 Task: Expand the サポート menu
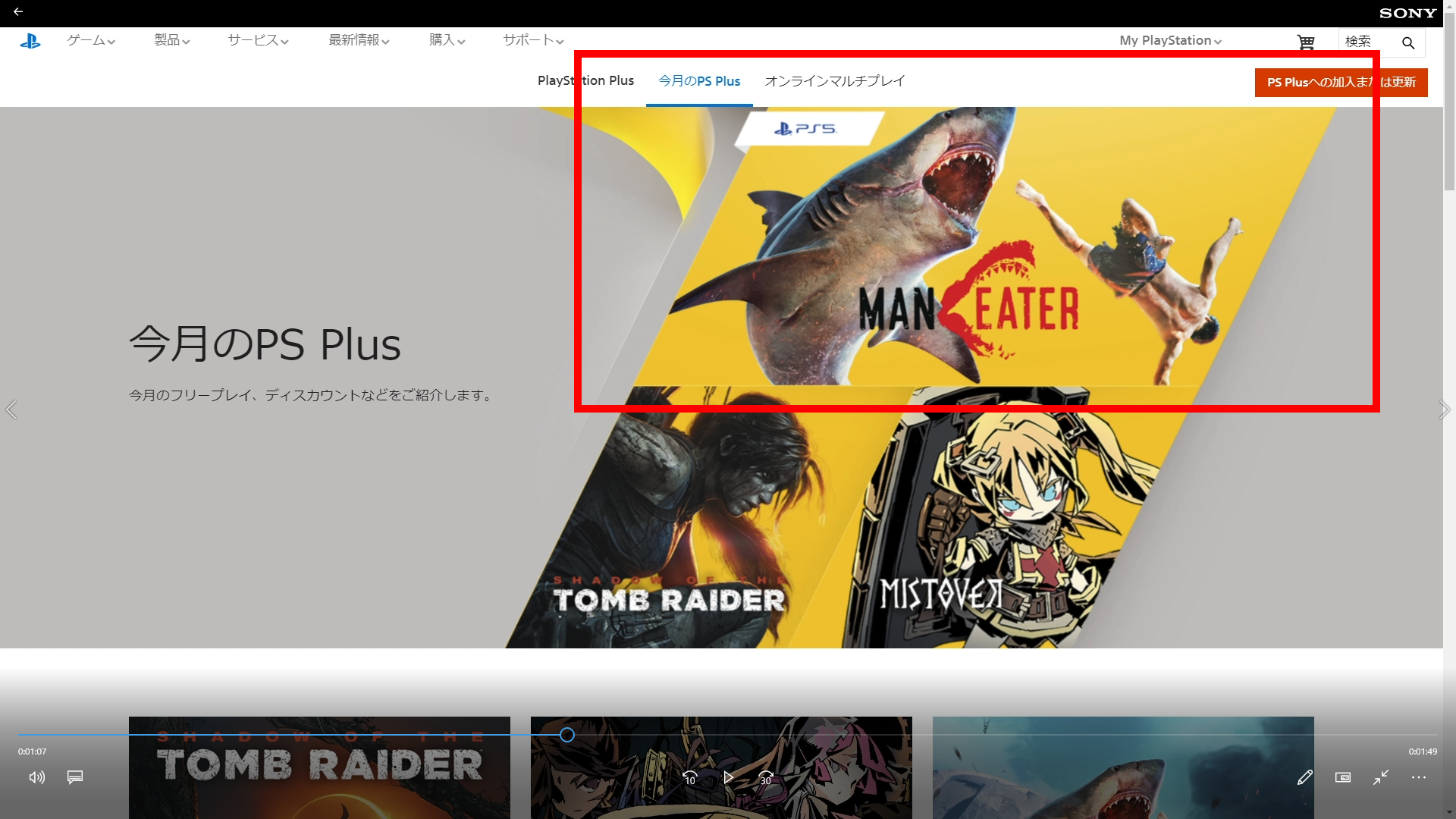534,40
